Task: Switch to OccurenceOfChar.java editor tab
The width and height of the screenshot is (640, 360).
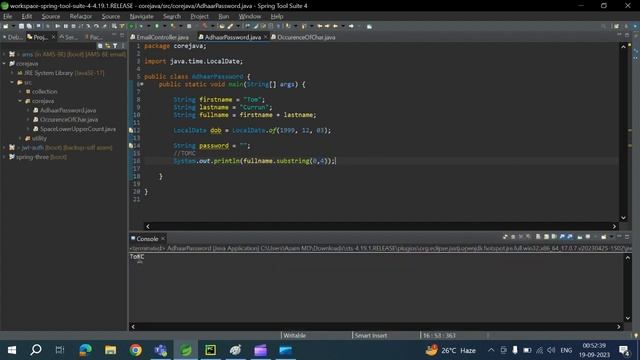Action: tap(303, 37)
